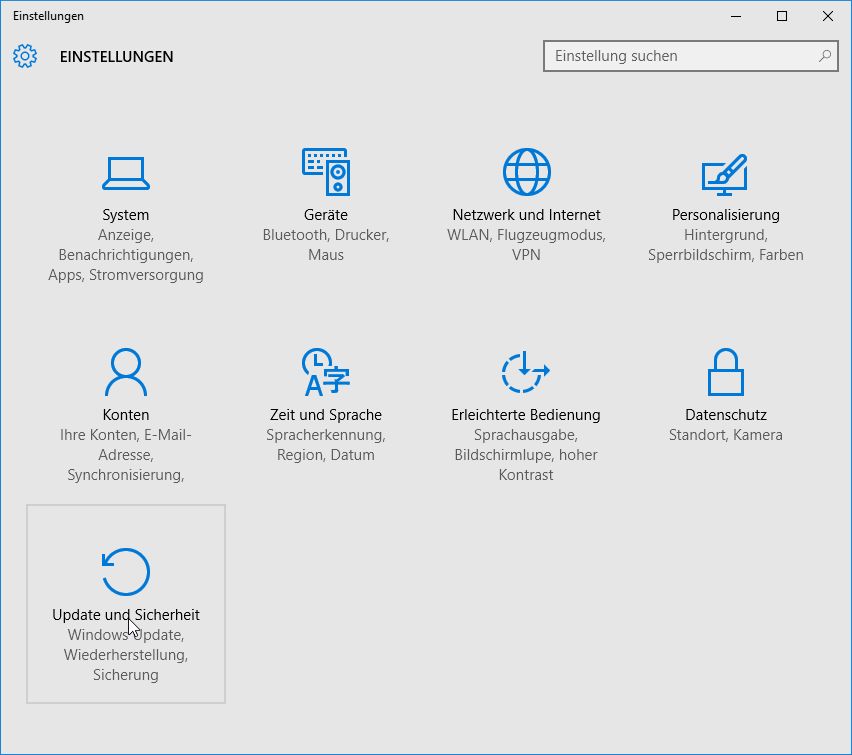The width and height of the screenshot is (852, 755).
Task: Click 'WLAN, Flugzeugmodus, VPN' description
Action: (x=527, y=245)
